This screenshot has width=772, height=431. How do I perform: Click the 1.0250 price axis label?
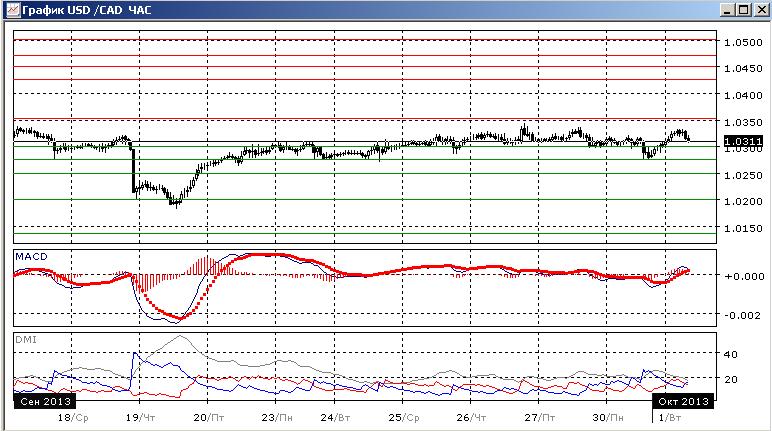pos(743,175)
